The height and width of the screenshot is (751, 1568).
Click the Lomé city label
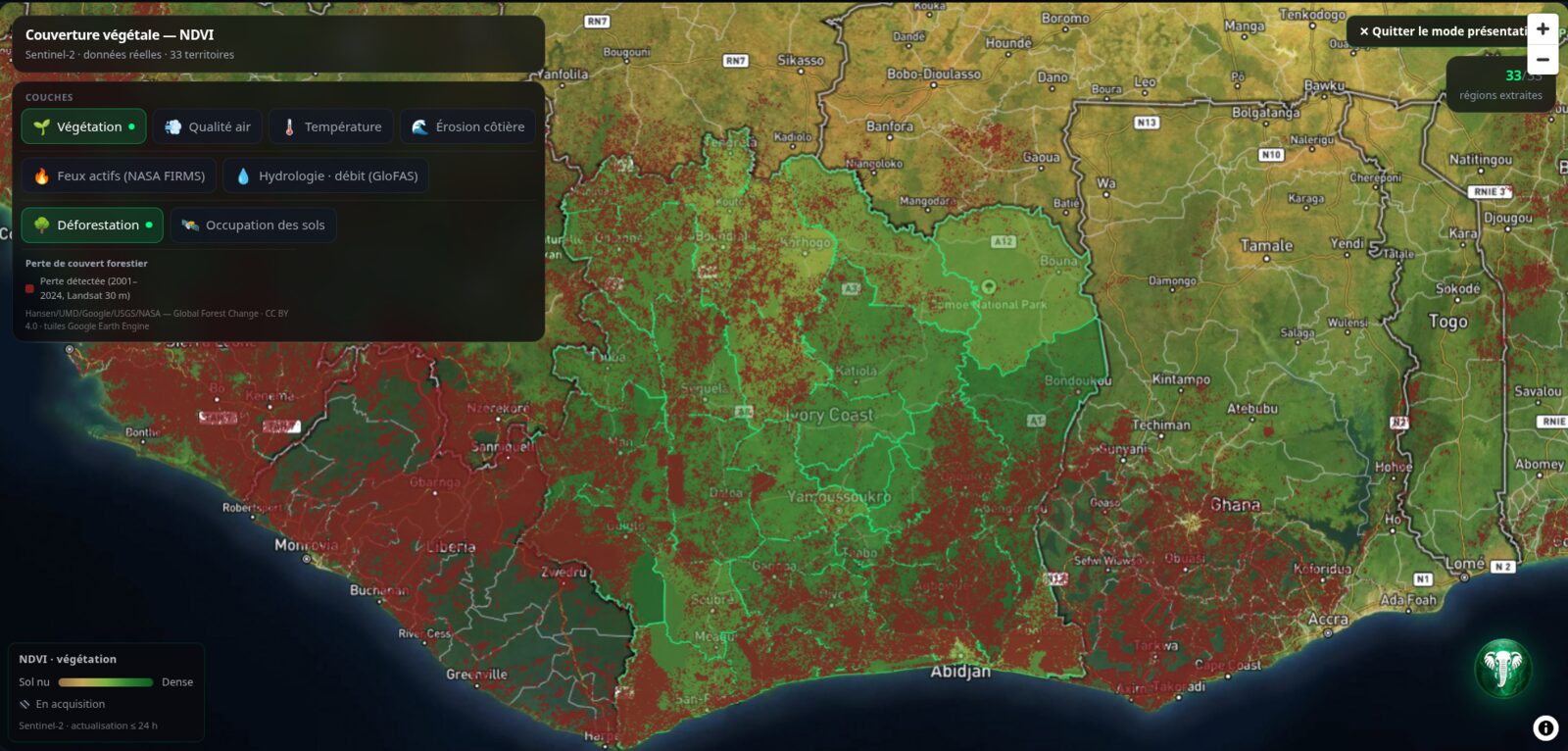[1465, 564]
